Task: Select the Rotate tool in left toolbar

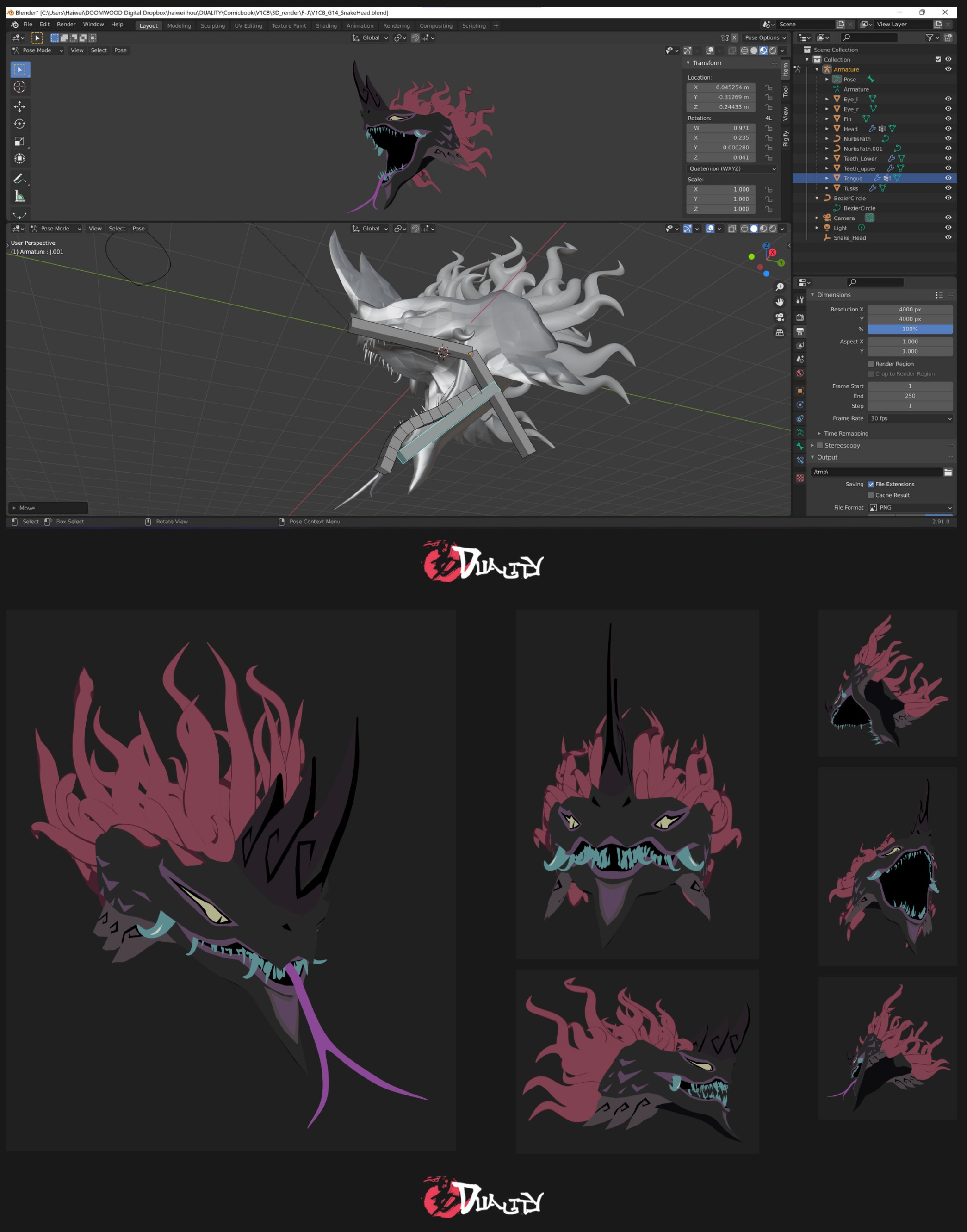Action: pyautogui.click(x=20, y=124)
